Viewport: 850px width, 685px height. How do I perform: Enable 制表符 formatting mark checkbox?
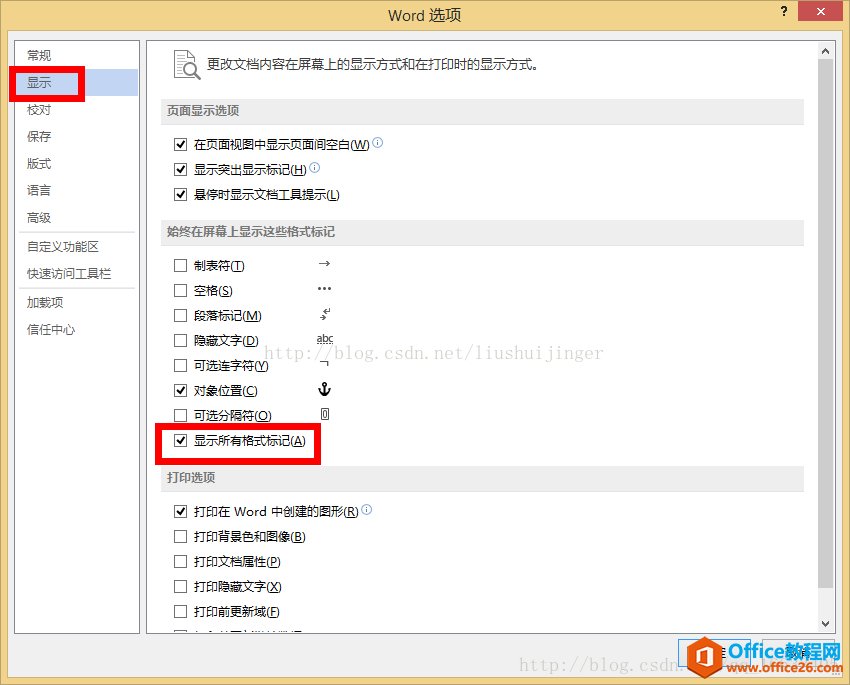181,266
